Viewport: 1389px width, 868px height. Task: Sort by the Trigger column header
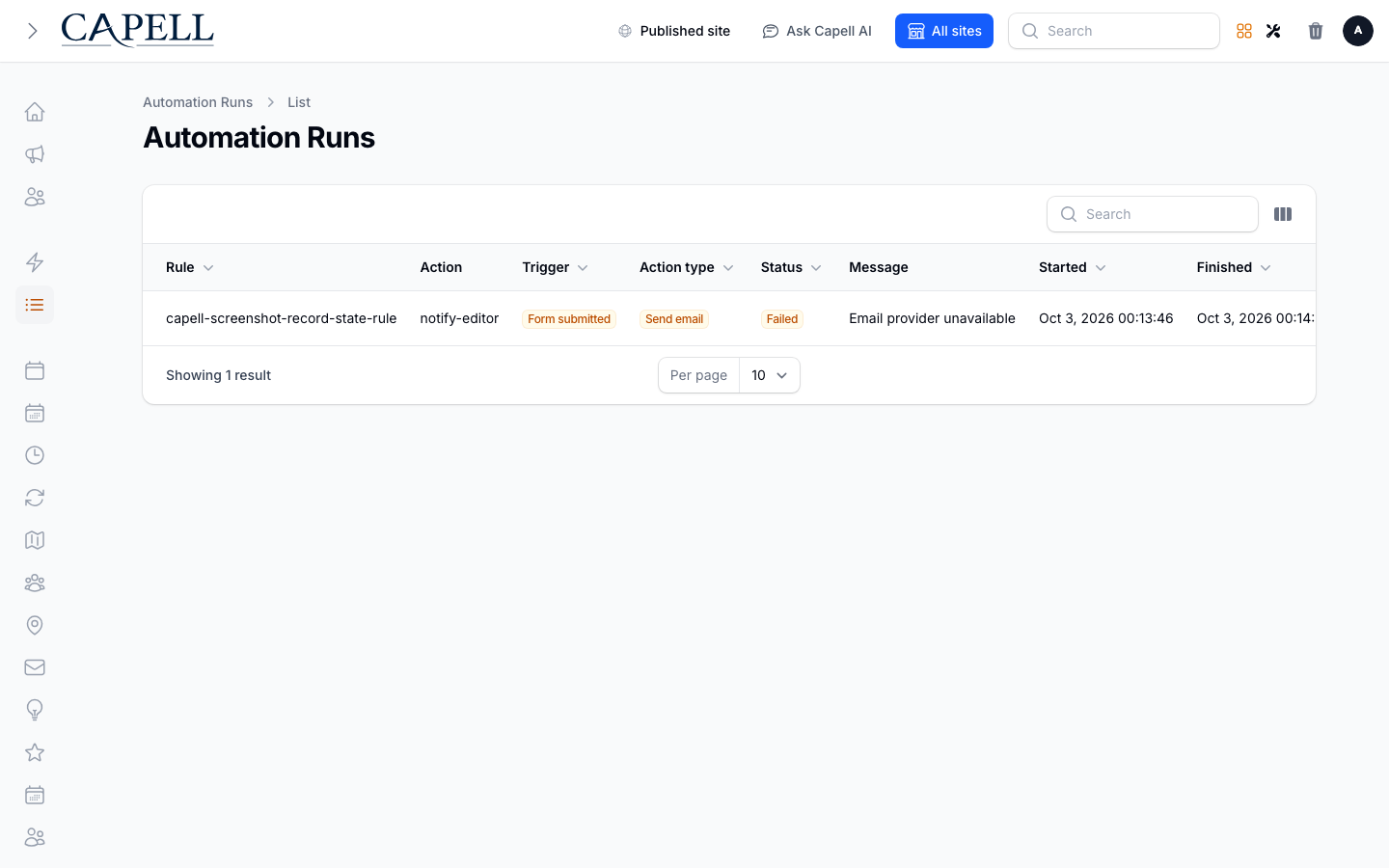(x=556, y=267)
